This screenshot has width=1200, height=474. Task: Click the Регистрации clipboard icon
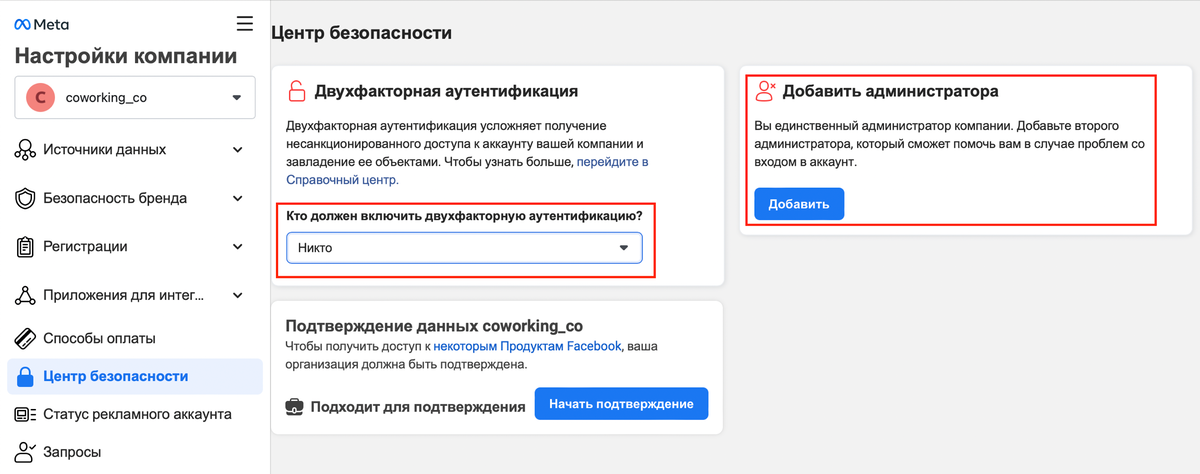(25, 246)
